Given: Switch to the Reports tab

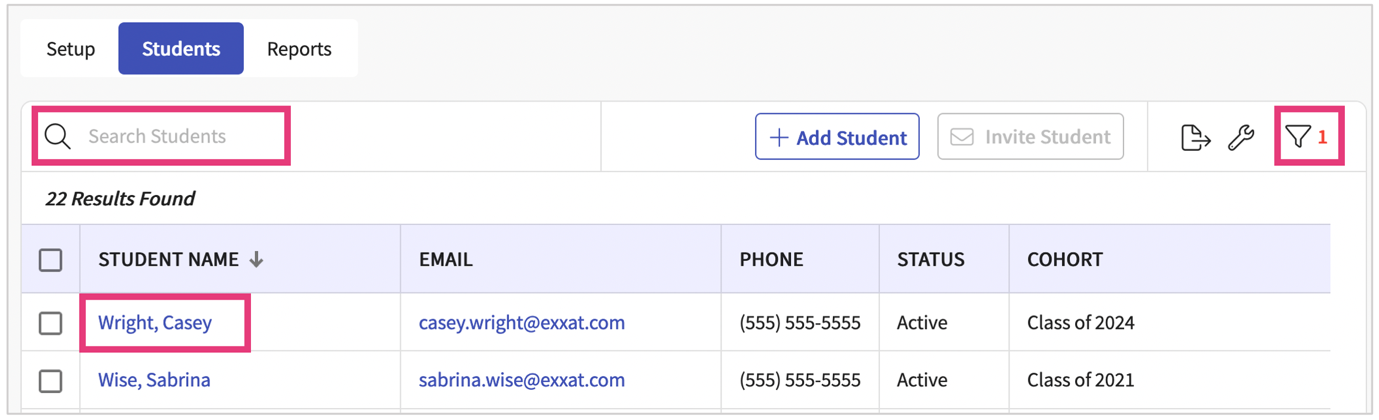Looking at the screenshot, I should tap(299, 49).
